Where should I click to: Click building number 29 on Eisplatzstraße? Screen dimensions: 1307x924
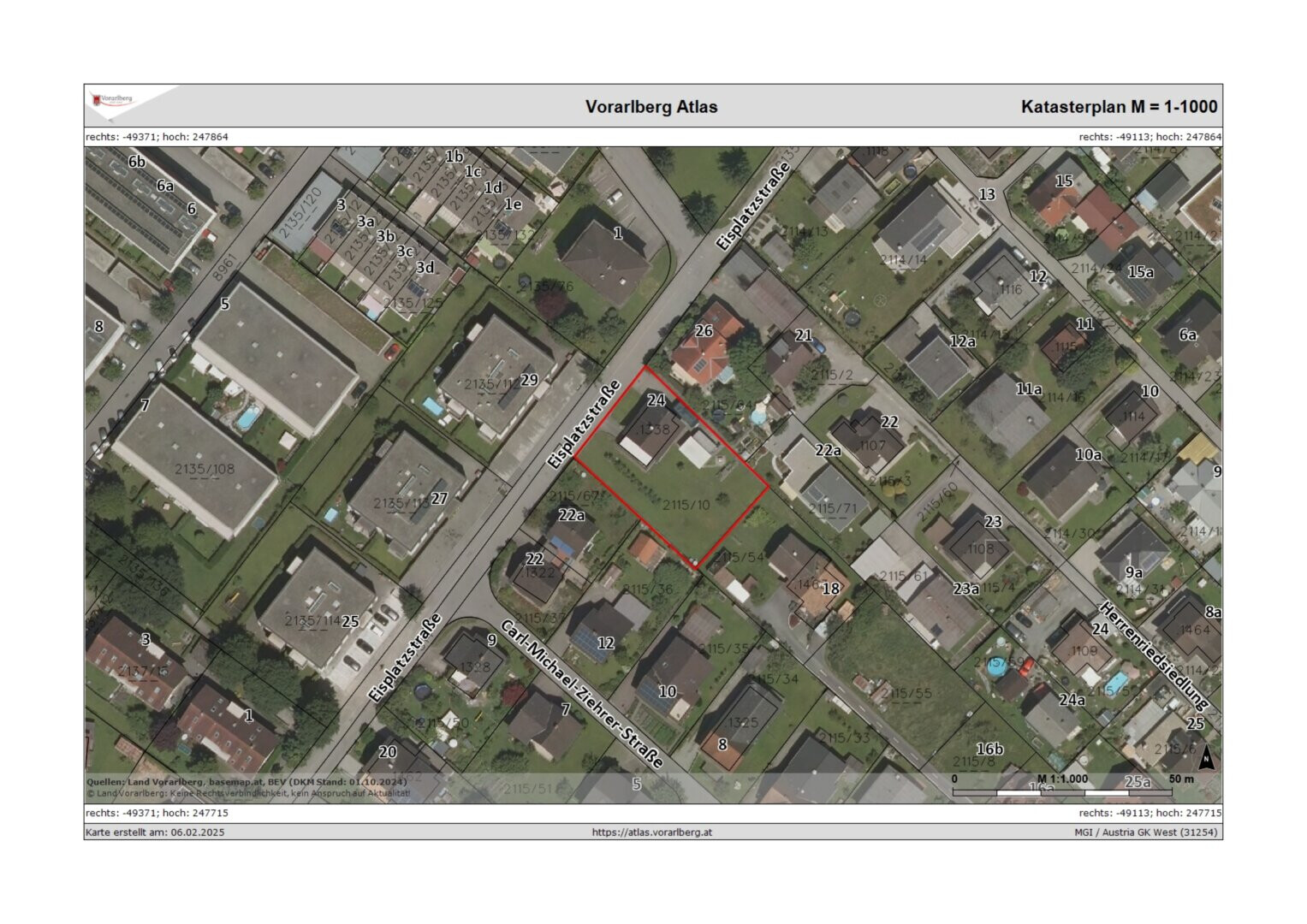[529, 379]
